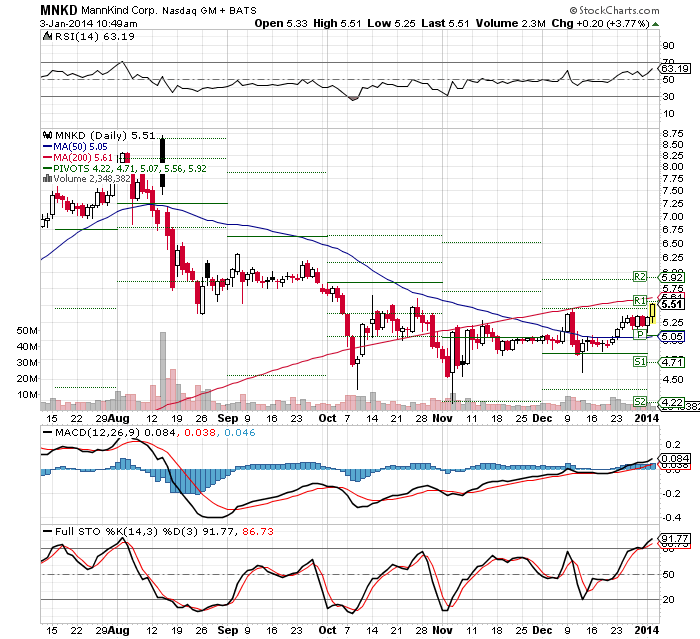700x639 pixels.
Task: Click the tallest gray volume spike bar
Action: pos(163,371)
